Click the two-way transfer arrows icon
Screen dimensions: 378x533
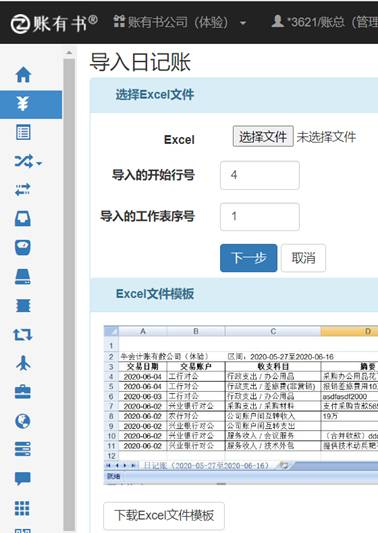(x=23, y=190)
